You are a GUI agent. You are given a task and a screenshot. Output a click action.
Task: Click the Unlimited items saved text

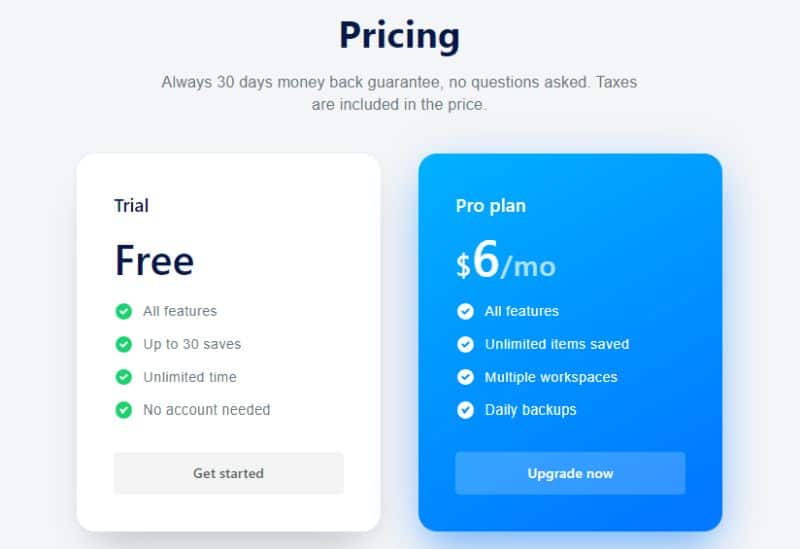tap(557, 344)
